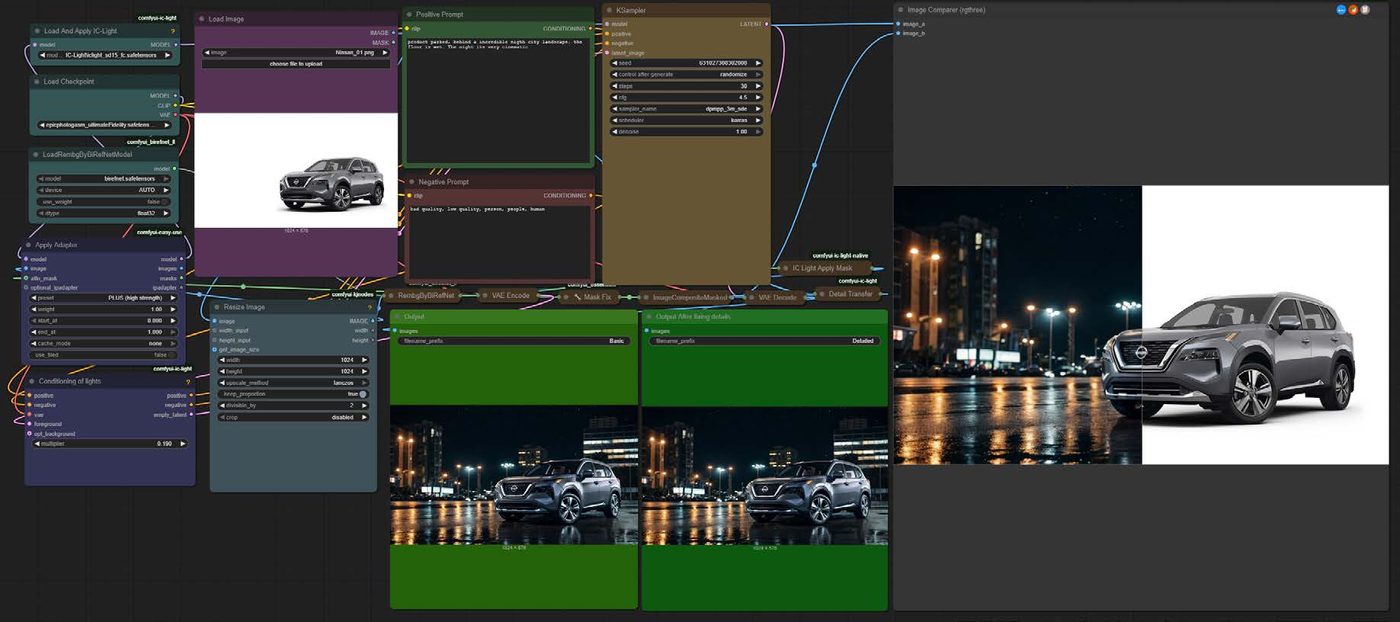Open help question mark on Resize Image node
This screenshot has height=622, width=1400.
click(369, 307)
